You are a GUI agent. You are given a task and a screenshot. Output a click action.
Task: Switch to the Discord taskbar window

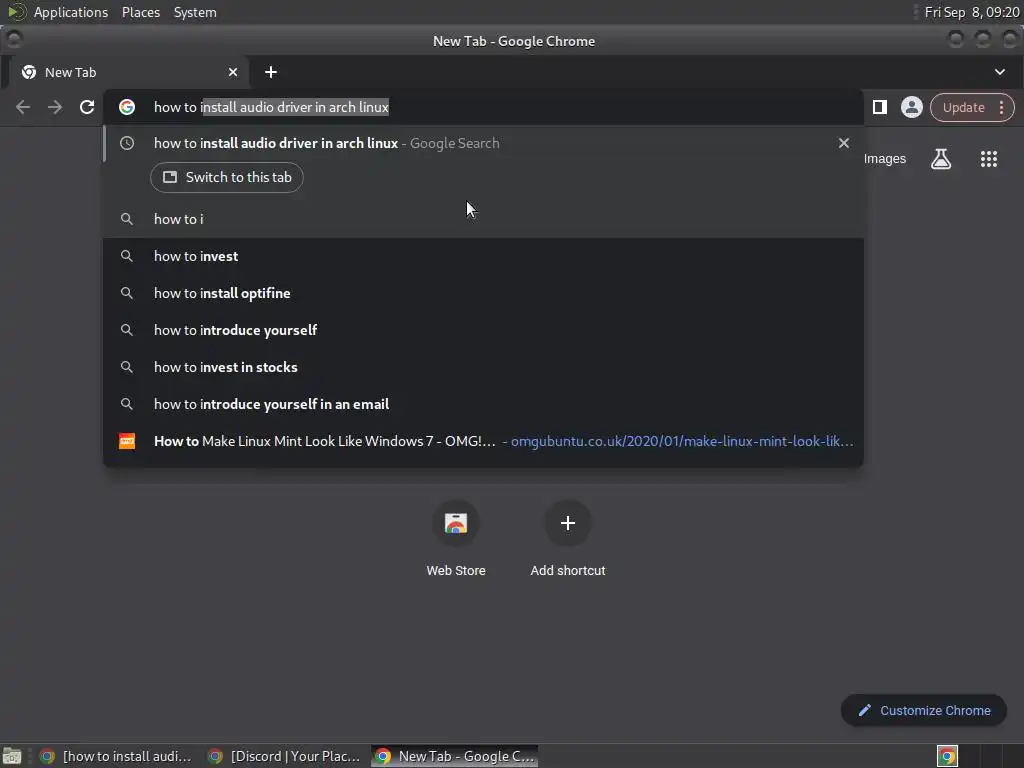click(284, 756)
